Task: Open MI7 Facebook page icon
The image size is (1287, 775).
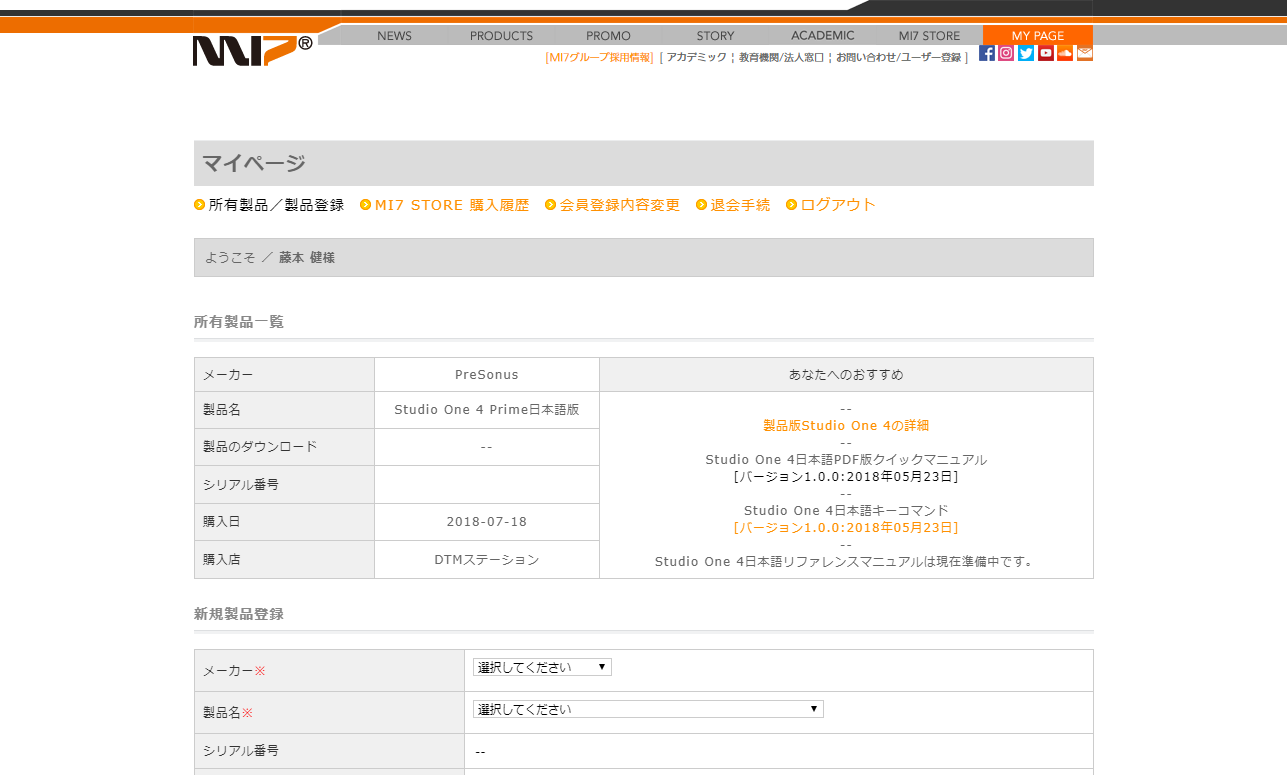Action: pyautogui.click(x=987, y=53)
